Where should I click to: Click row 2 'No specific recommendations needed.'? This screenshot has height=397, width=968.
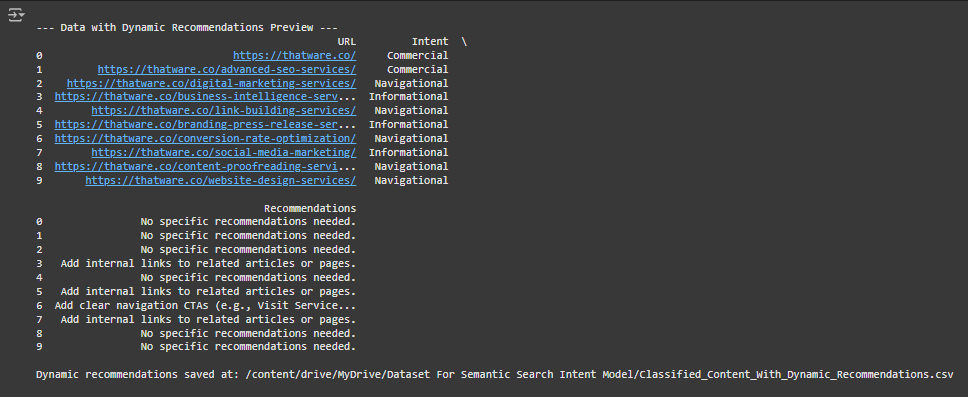tap(248, 249)
